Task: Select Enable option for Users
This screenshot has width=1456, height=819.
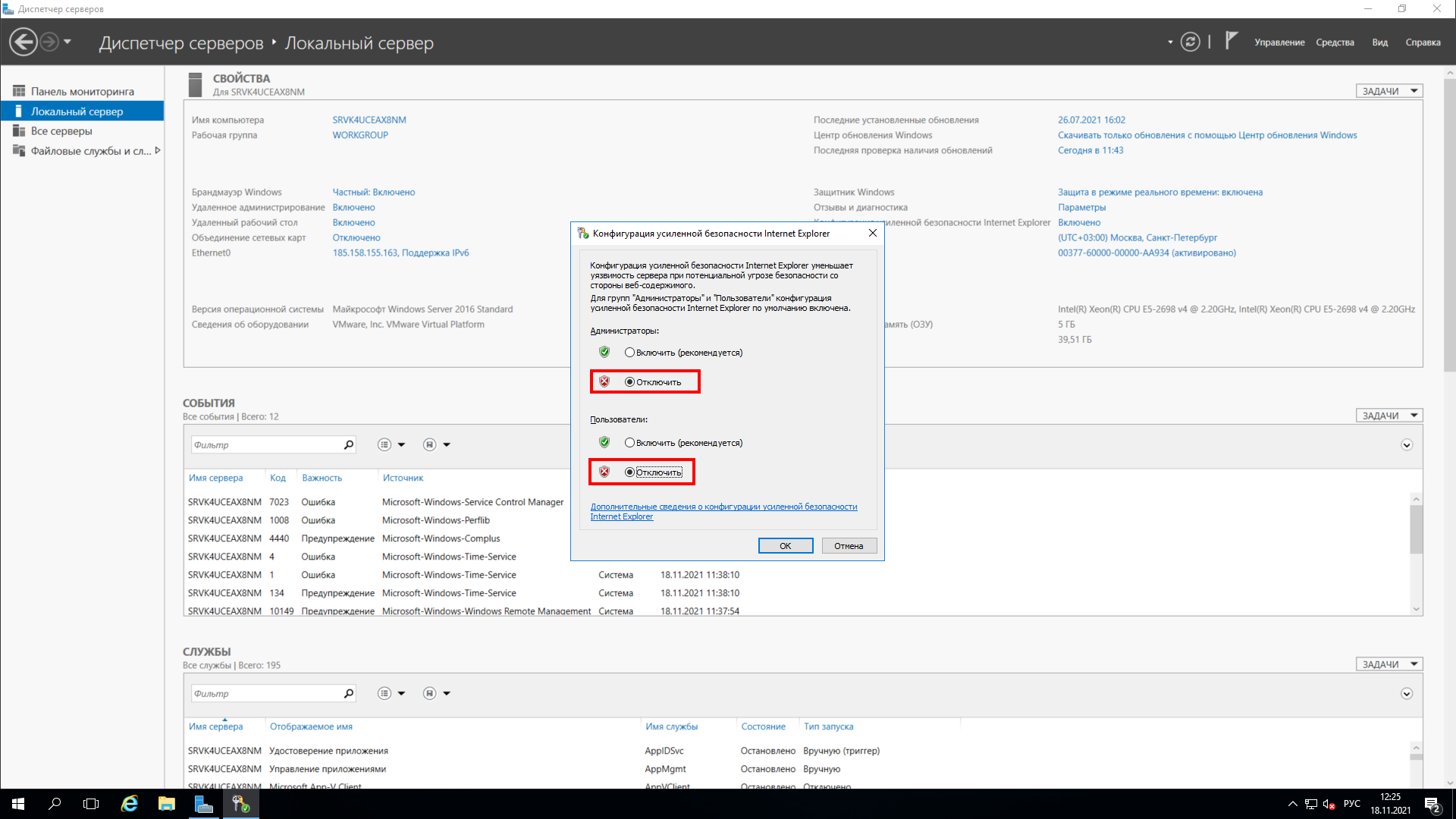Action: coord(629,443)
